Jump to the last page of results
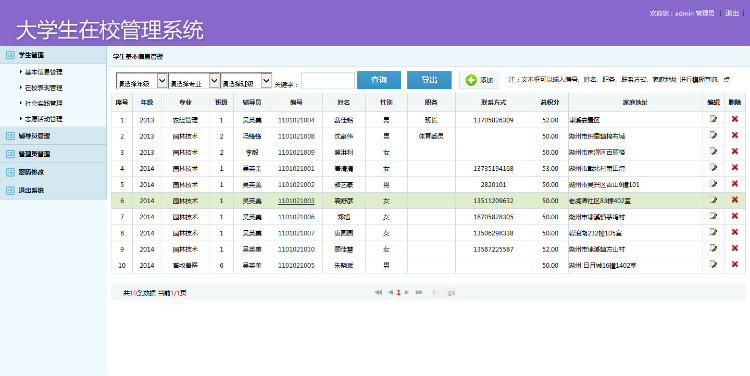This screenshot has width=750, height=376. [x=419, y=292]
